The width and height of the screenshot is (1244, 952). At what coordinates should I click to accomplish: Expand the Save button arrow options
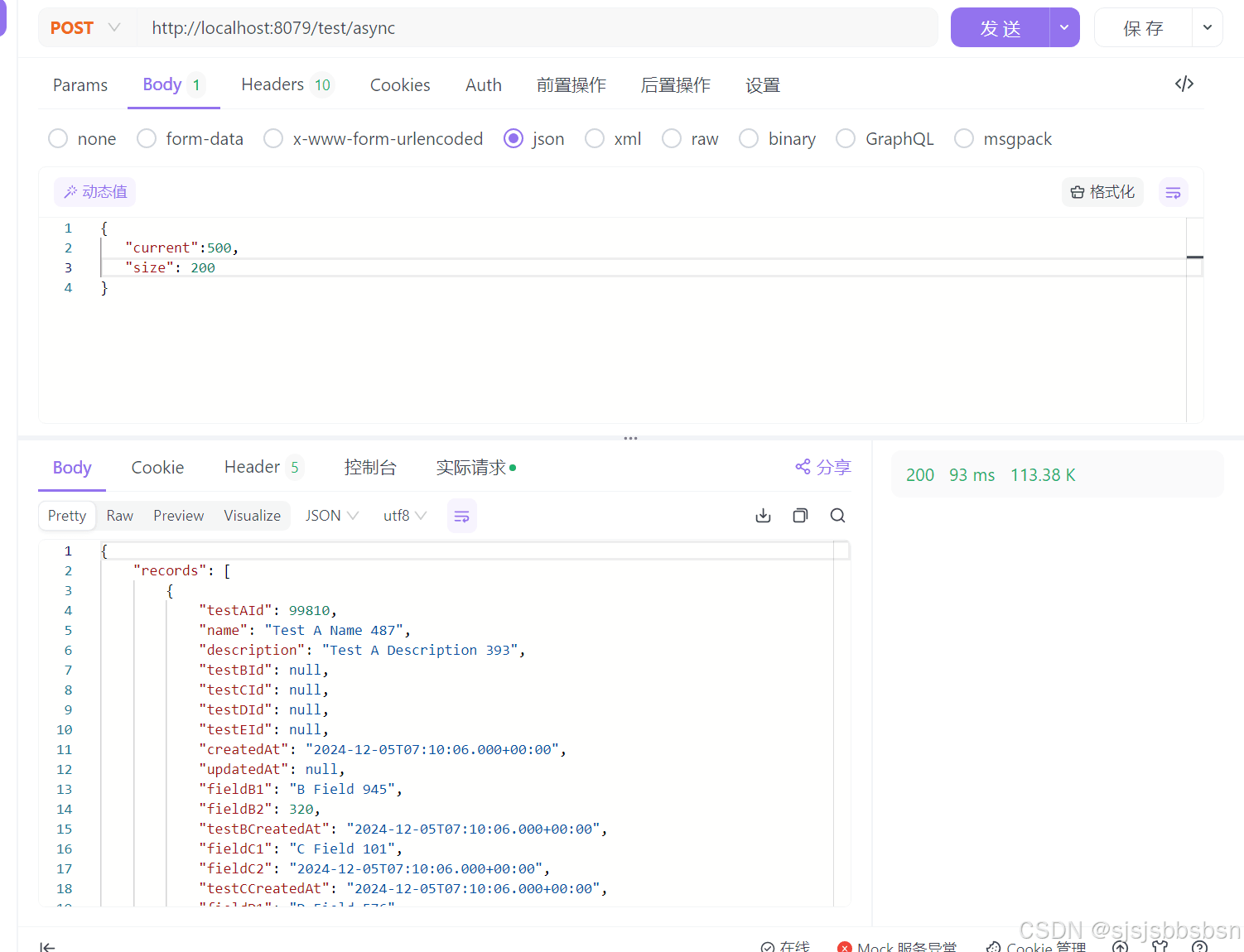[1207, 27]
